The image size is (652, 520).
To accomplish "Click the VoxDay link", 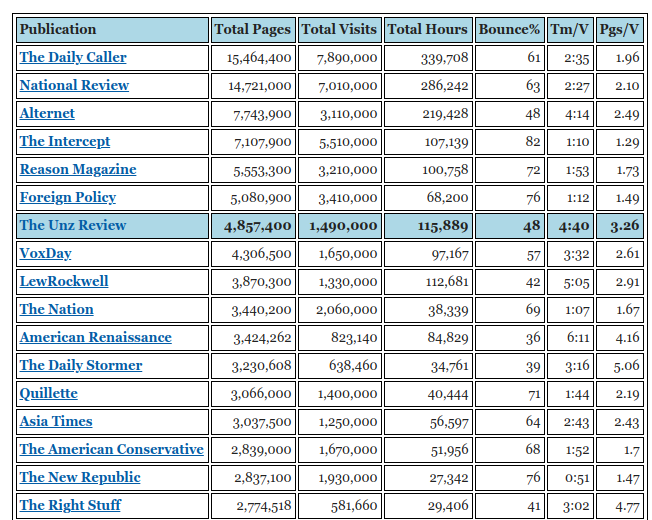I will (x=45, y=254).
